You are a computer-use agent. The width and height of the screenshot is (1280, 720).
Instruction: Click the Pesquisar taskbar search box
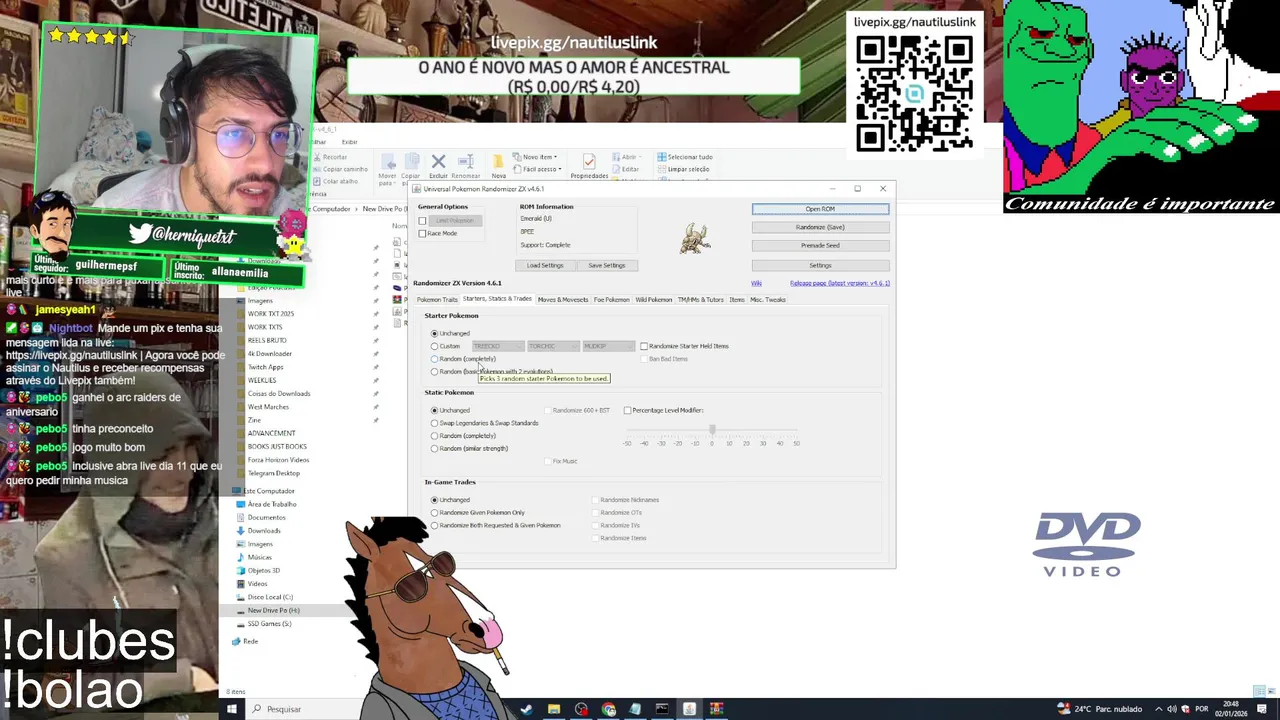(283, 709)
